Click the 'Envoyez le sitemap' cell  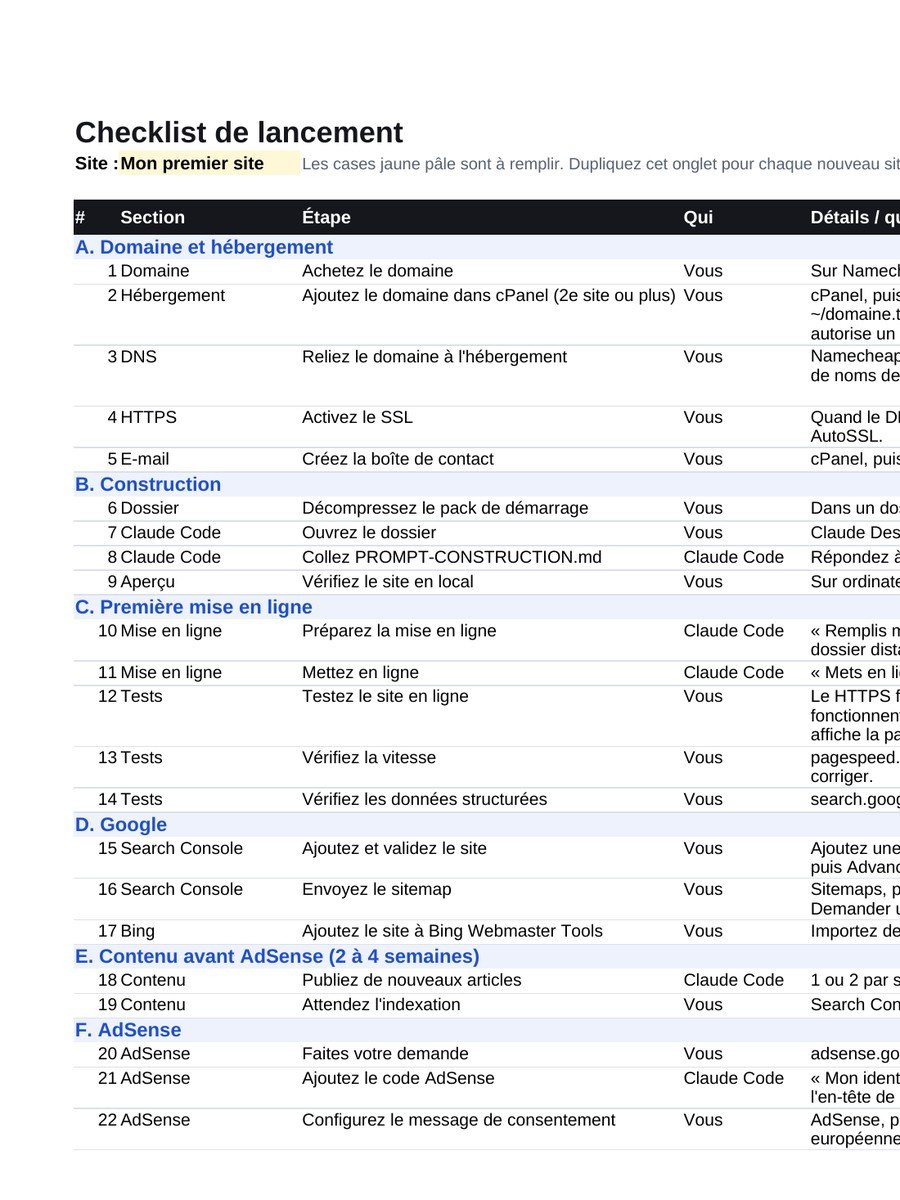pos(377,889)
